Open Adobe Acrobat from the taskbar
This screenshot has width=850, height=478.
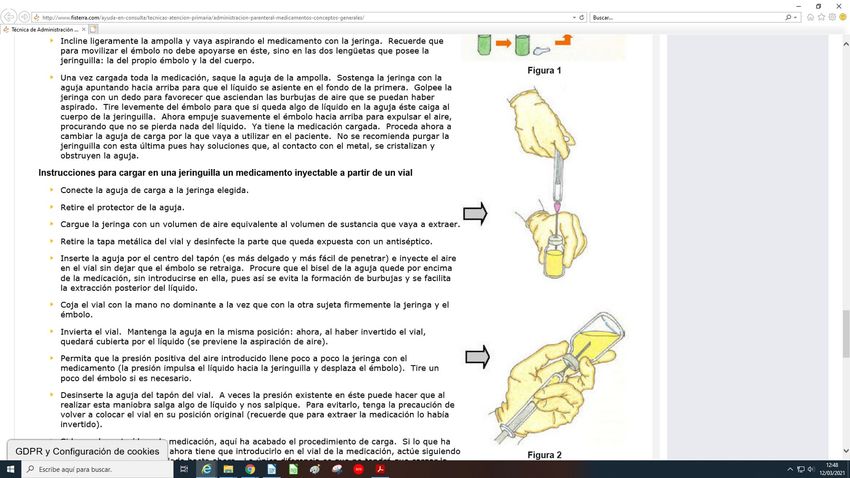point(379,468)
